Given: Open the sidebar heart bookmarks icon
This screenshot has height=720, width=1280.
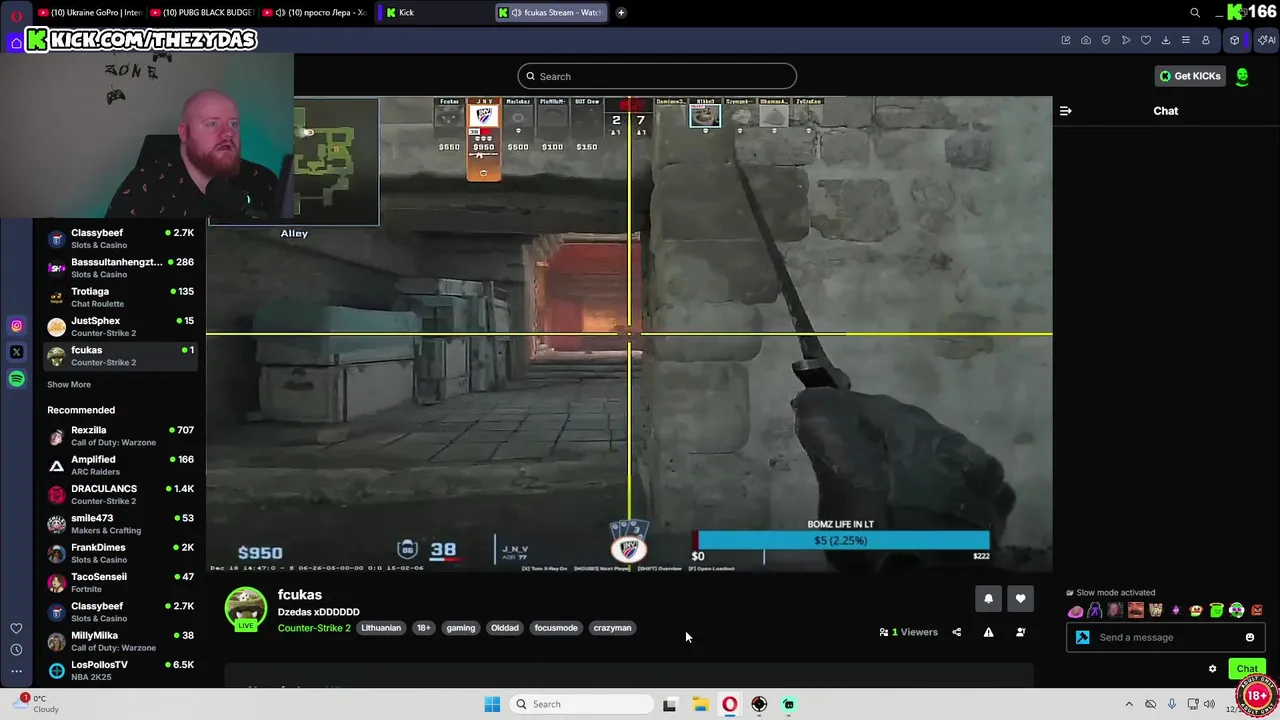Looking at the screenshot, I should [16, 628].
